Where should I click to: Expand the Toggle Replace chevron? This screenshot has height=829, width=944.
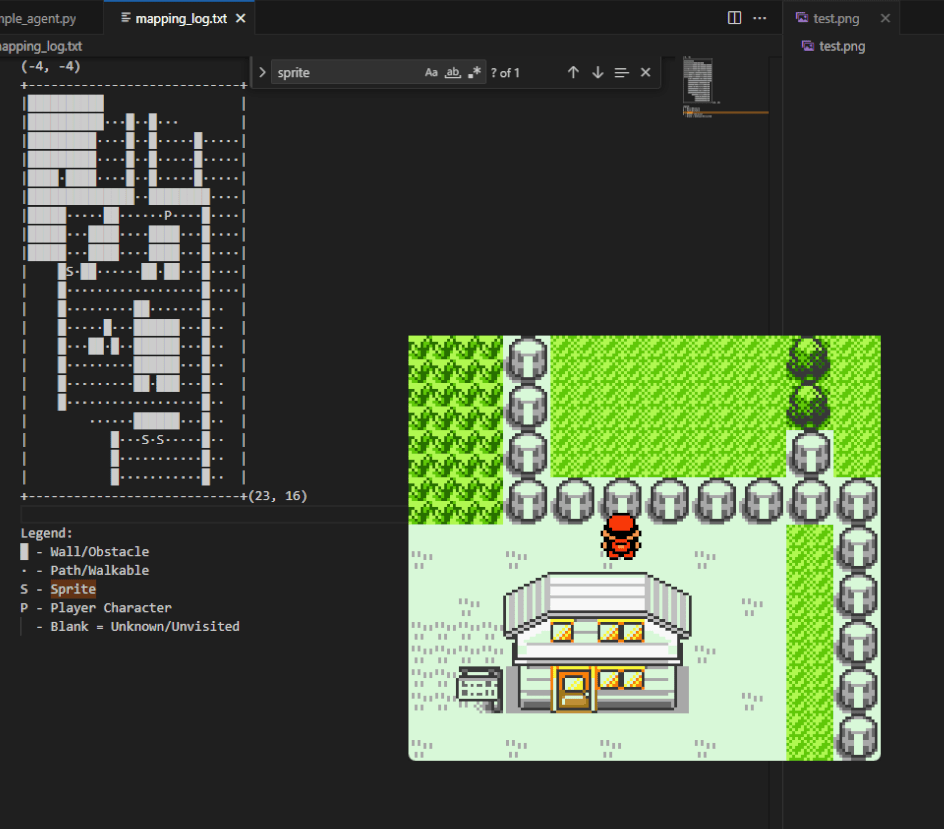(x=262, y=73)
